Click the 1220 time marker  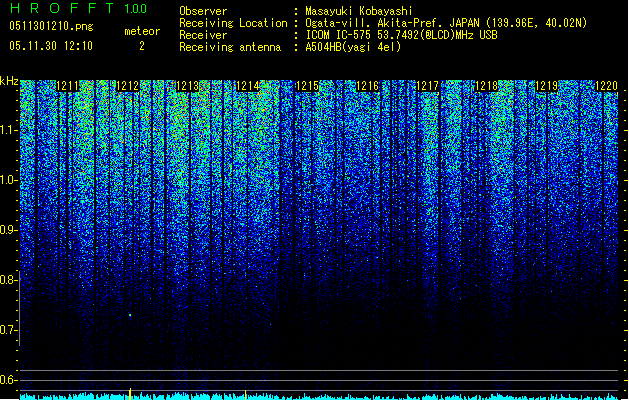coord(606,86)
